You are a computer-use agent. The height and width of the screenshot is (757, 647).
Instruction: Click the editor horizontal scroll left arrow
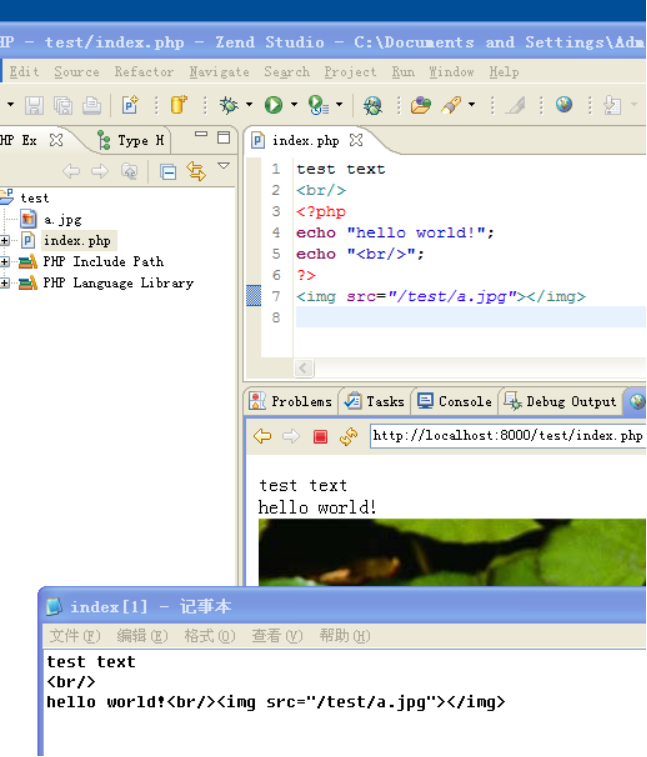pyautogui.click(x=304, y=368)
